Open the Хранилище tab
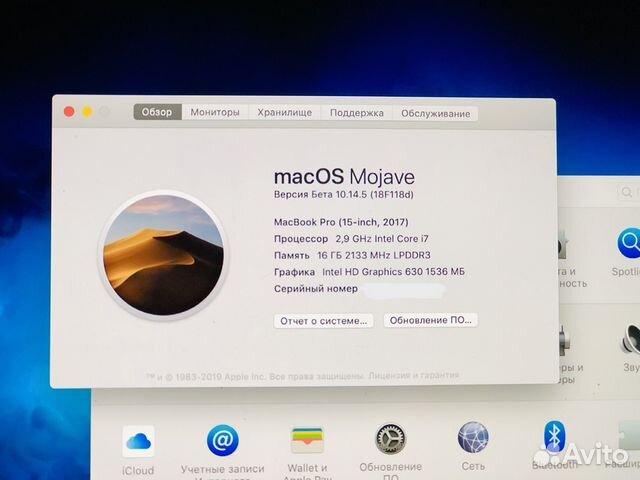Image resolution: width=640 pixels, height=480 pixels. tap(284, 113)
